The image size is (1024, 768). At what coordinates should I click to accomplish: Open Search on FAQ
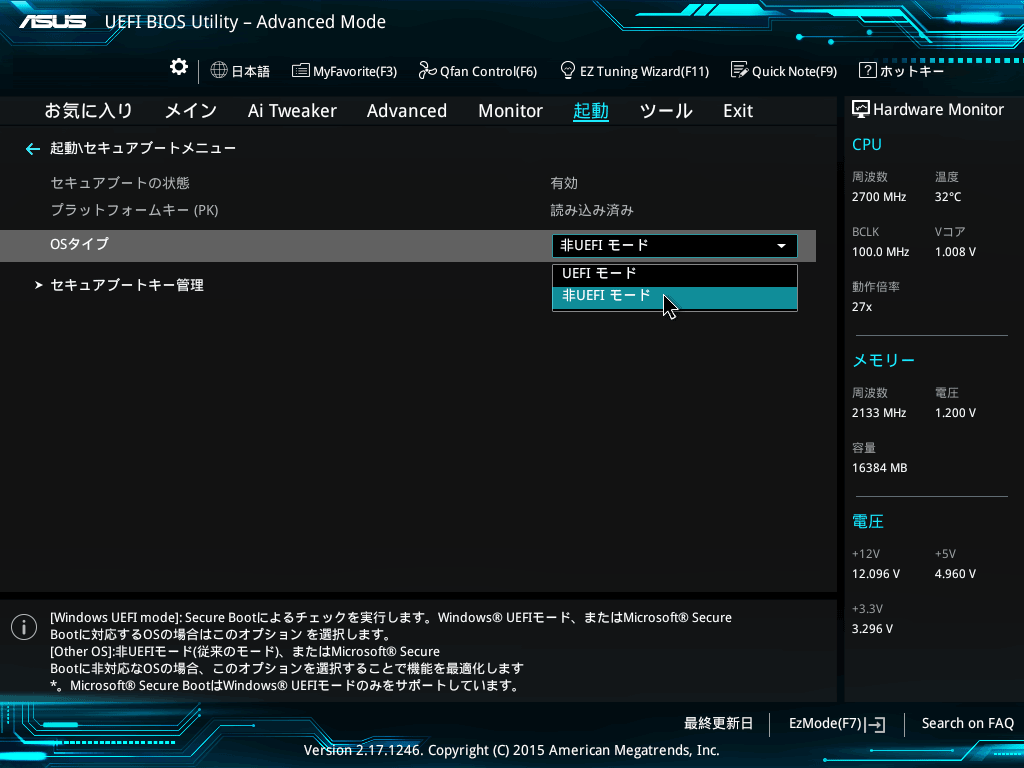pyautogui.click(x=967, y=723)
